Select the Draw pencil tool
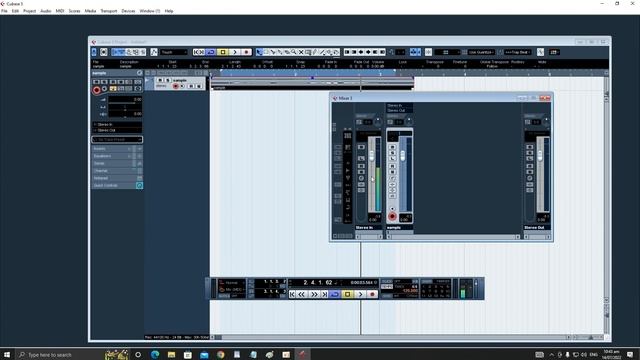 [315, 52]
